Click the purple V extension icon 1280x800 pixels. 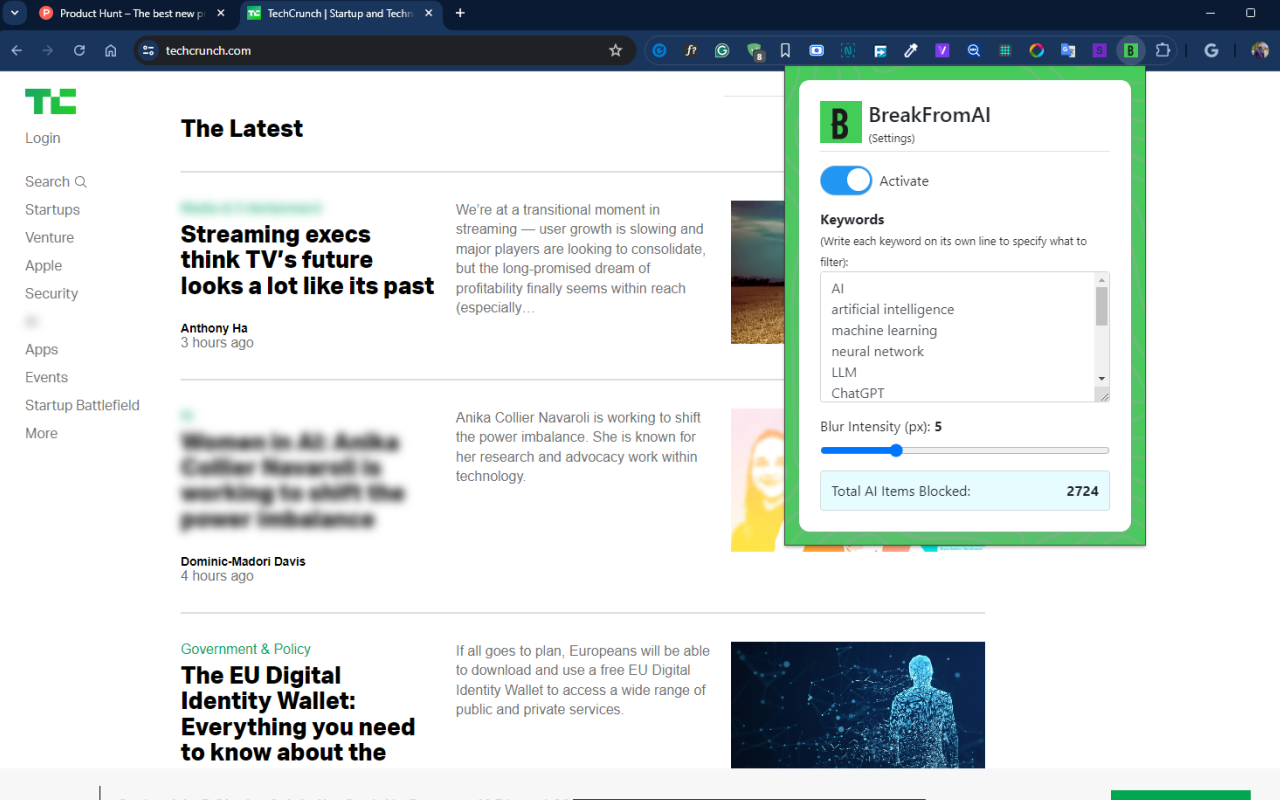pos(942,50)
